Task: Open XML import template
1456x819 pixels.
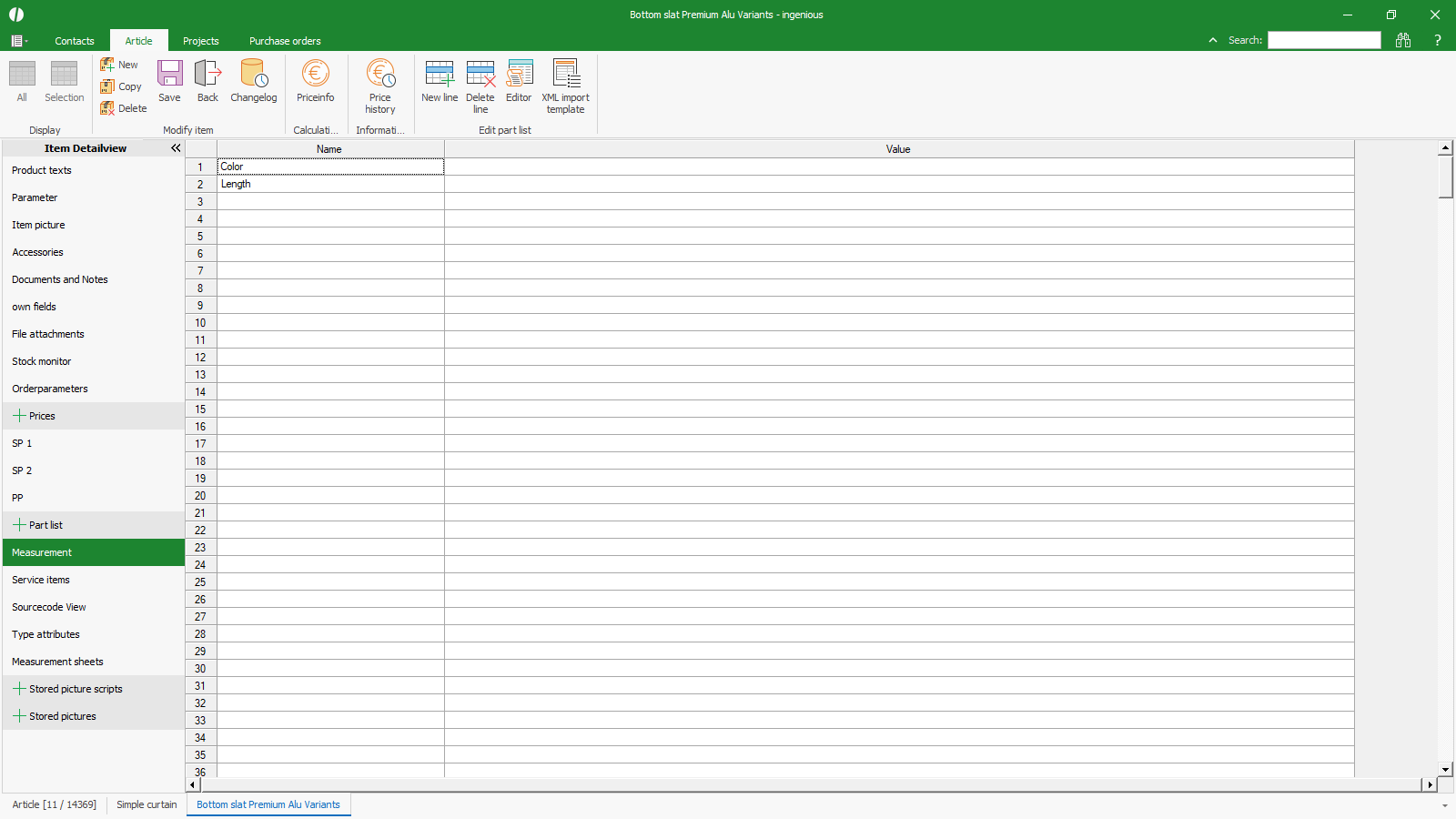Action: click(x=565, y=86)
